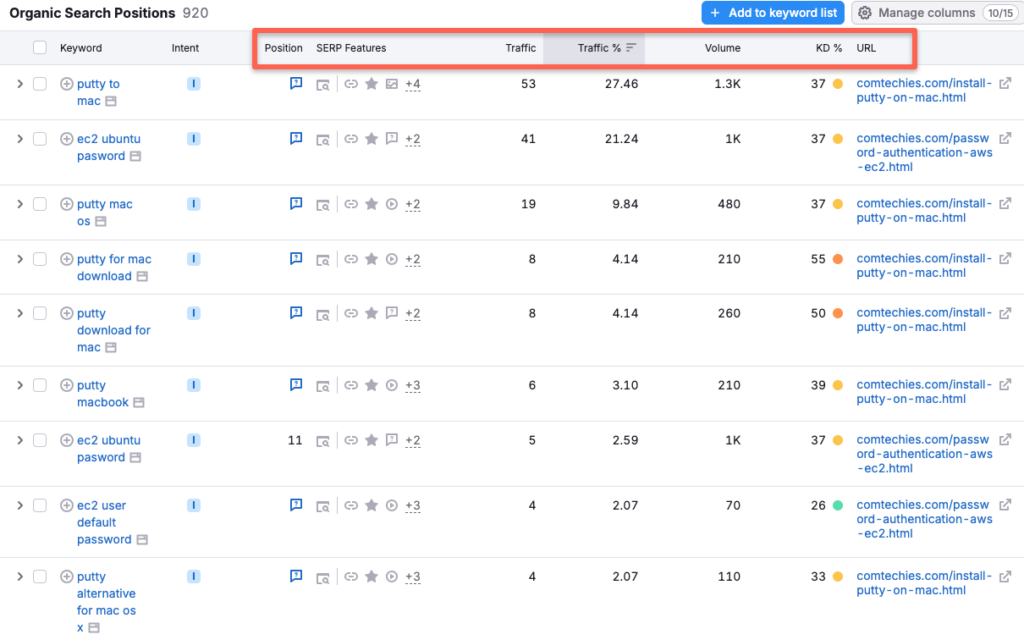The height and width of the screenshot is (640, 1024).
Task: Sort by the Traffic % column header
Action: tap(596, 47)
